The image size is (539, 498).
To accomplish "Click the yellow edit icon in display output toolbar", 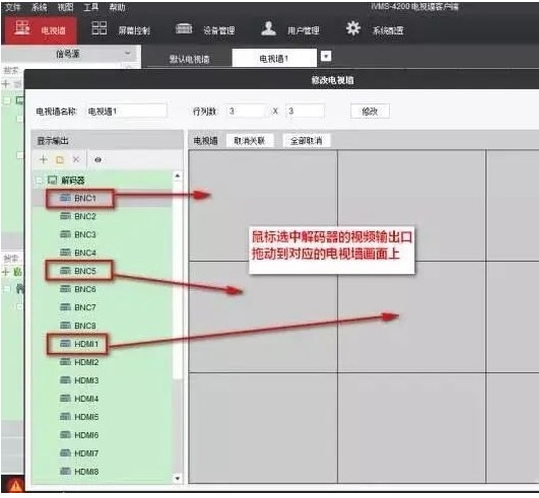I will point(60,160).
